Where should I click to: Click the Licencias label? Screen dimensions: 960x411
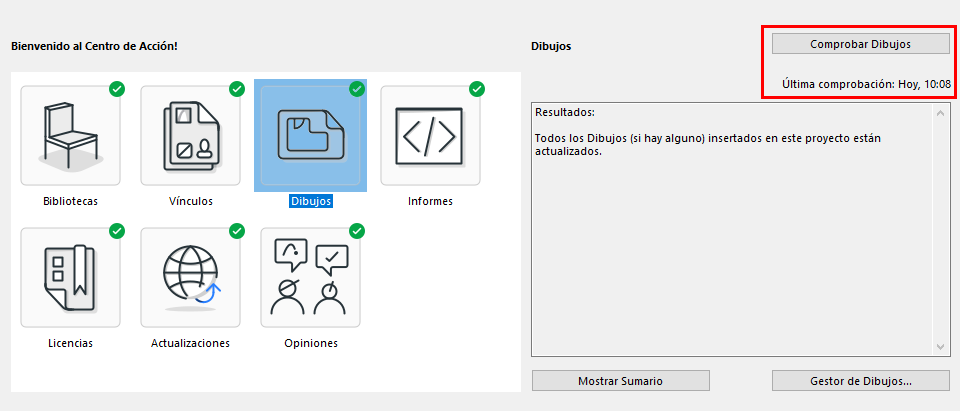point(70,343)
